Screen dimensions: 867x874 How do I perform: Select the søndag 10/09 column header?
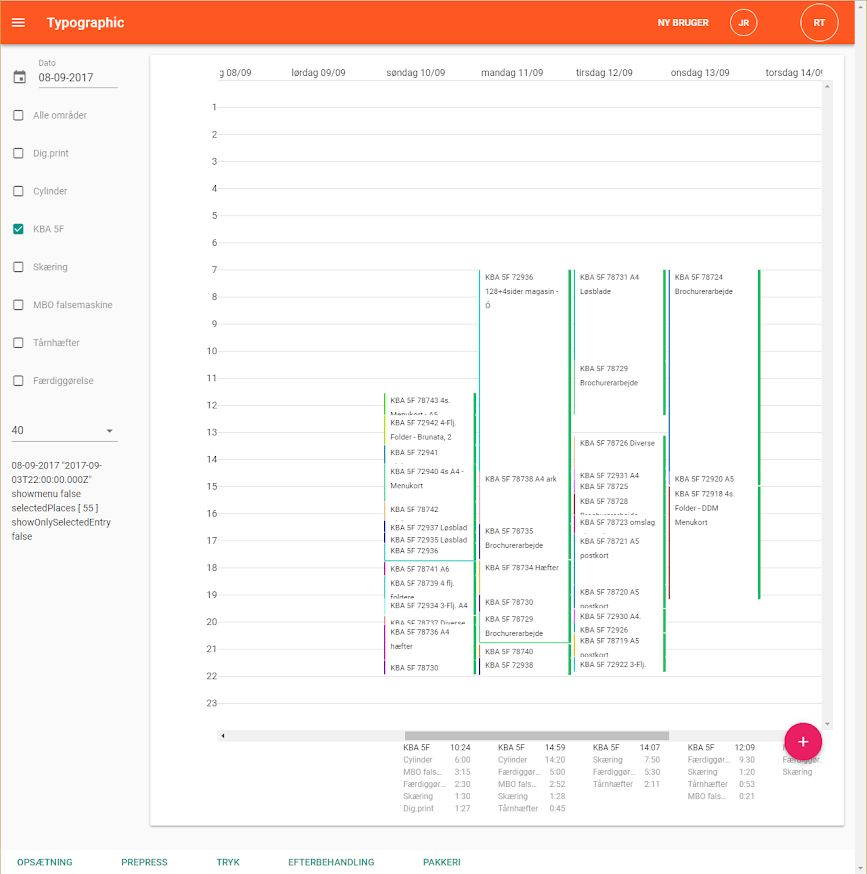(415, 72)
